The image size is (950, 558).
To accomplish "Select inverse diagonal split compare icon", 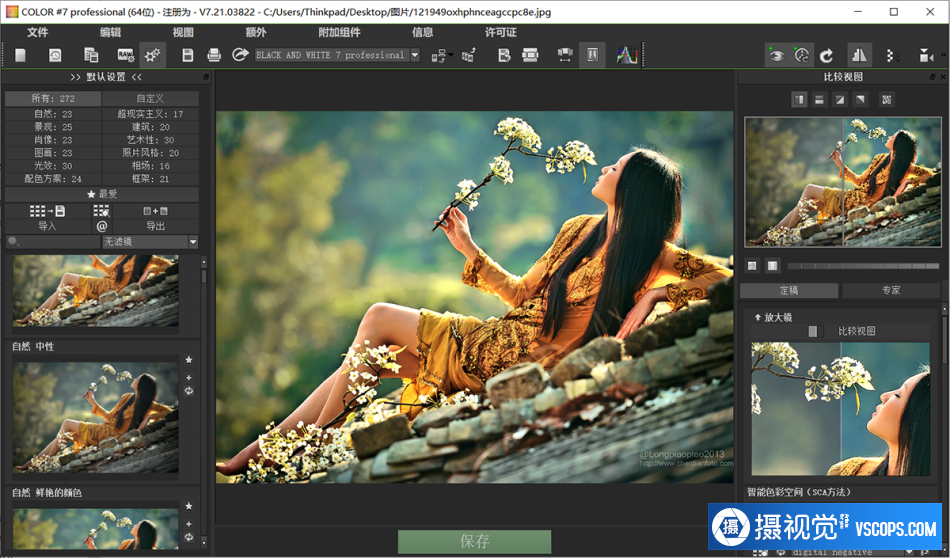I will 860,99.
